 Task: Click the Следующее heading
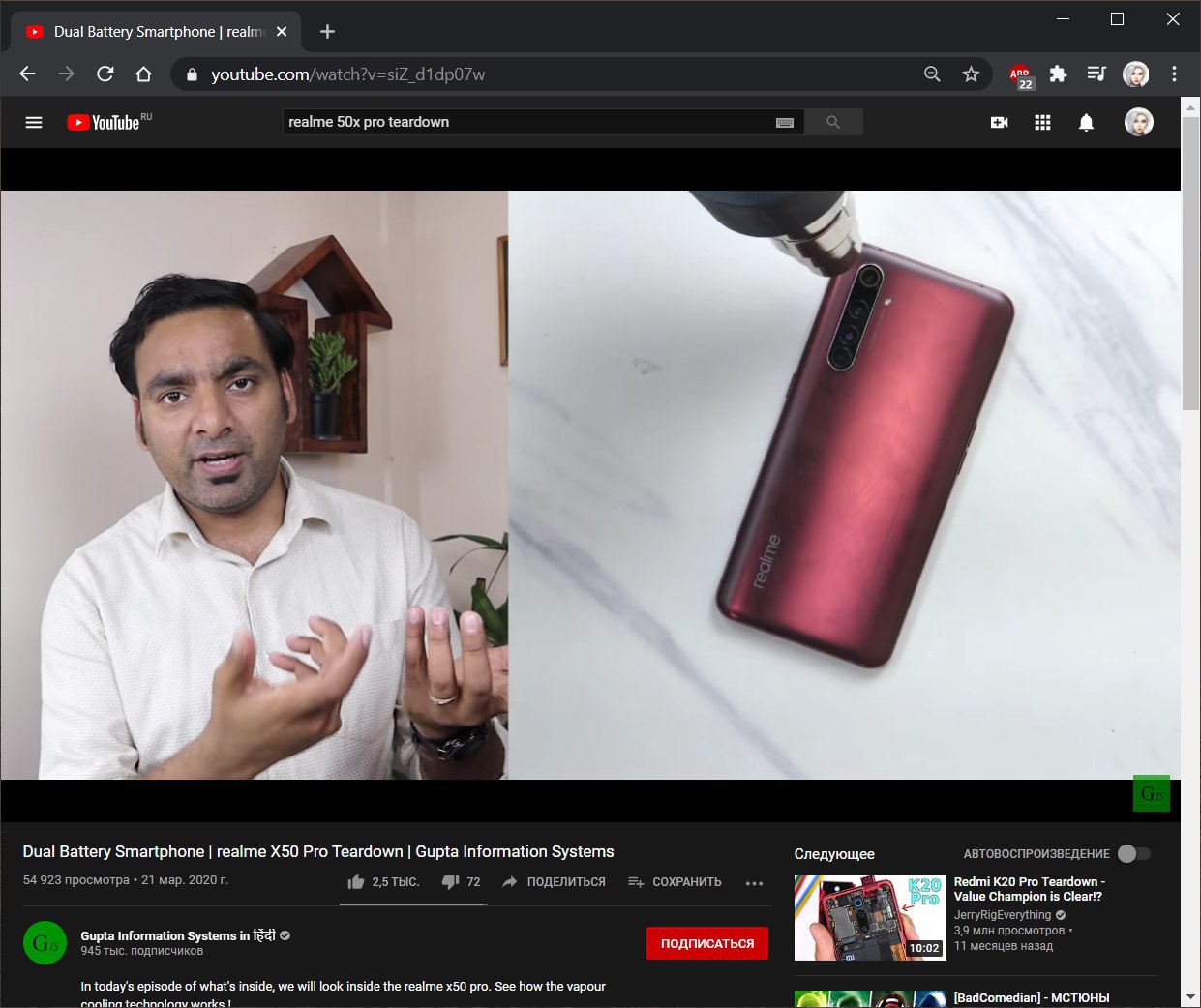[x=834, y=854]
